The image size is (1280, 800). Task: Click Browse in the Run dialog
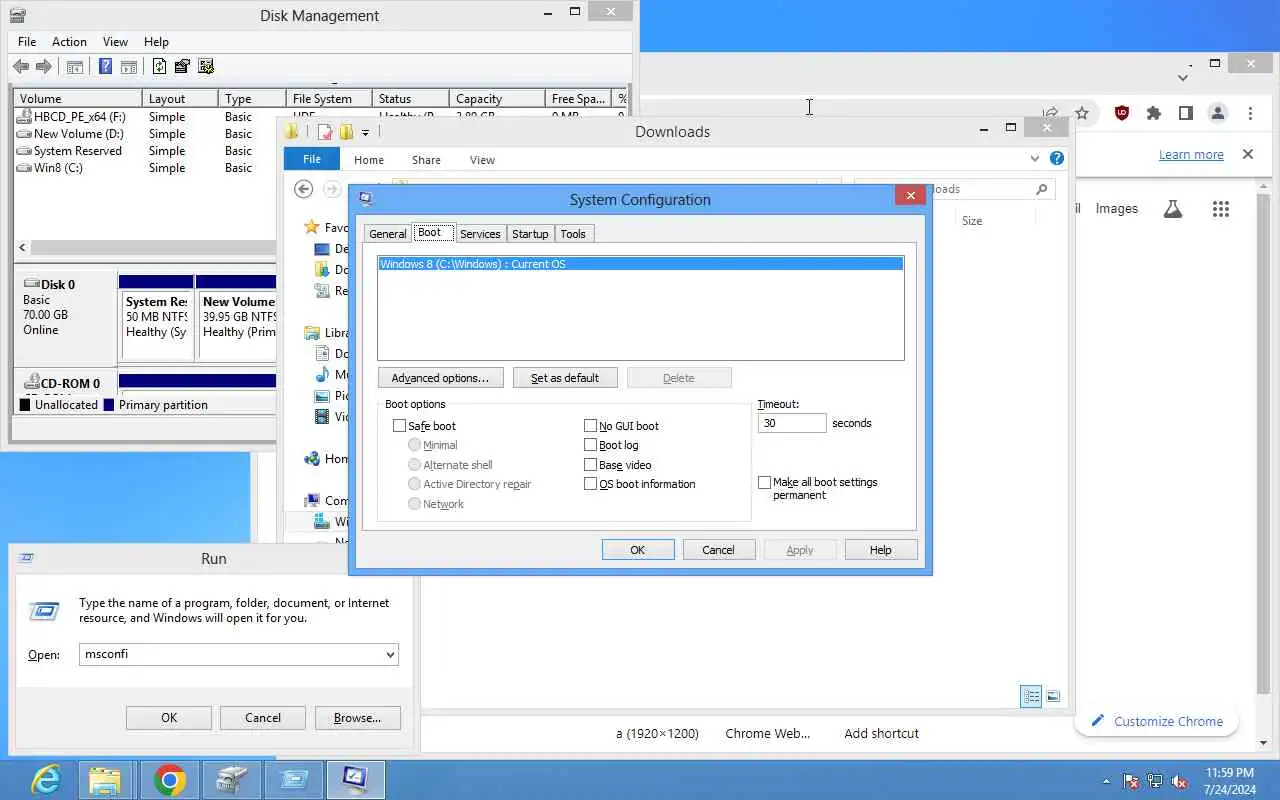tap(358, 718)
